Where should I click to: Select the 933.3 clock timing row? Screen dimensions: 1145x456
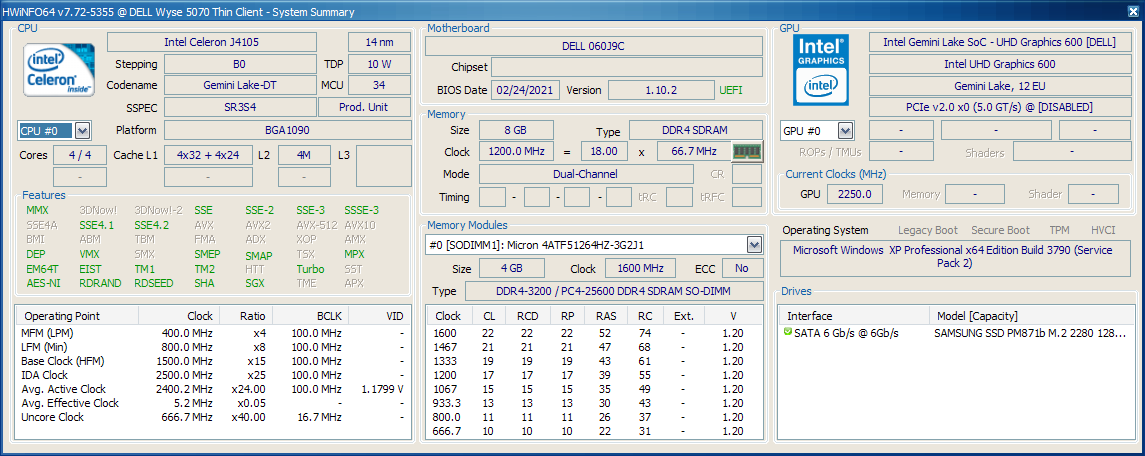click(x=594, y=403)
